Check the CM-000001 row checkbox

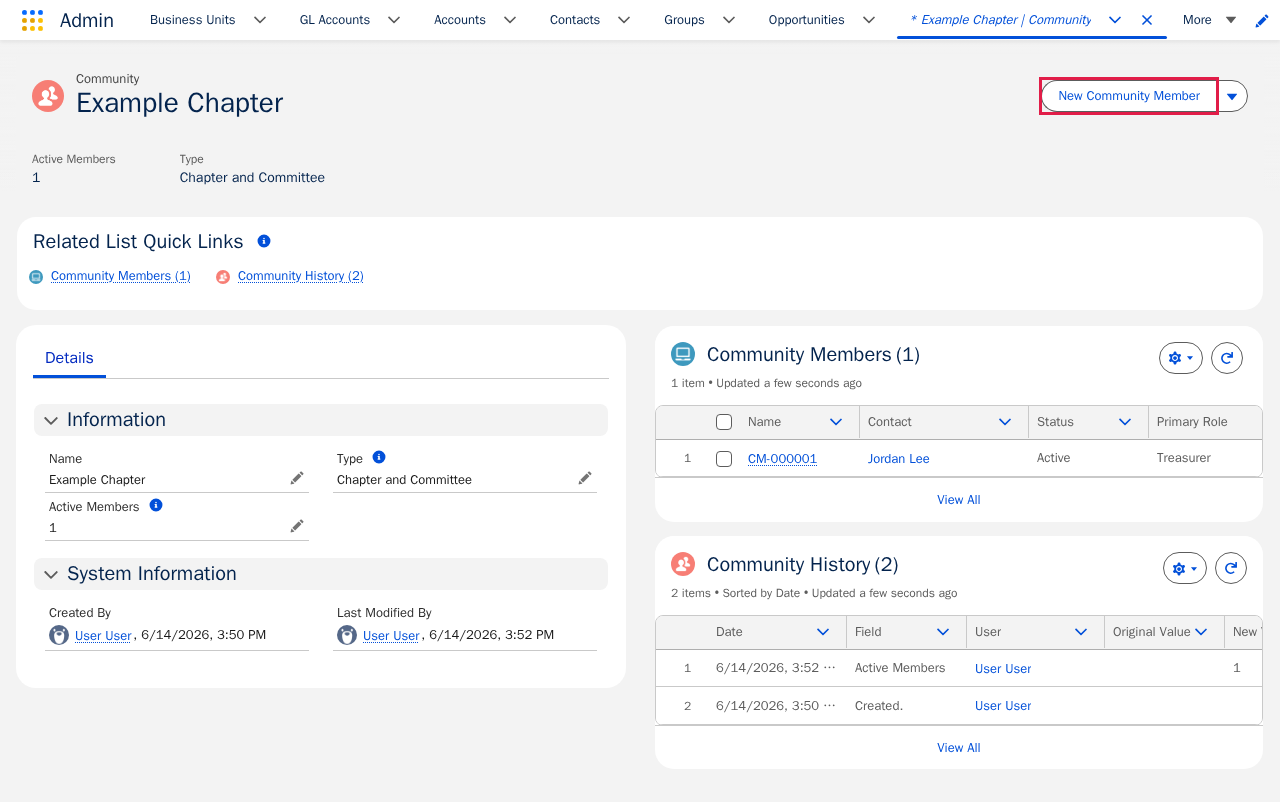pyautogui.click(x=724, y=459)
